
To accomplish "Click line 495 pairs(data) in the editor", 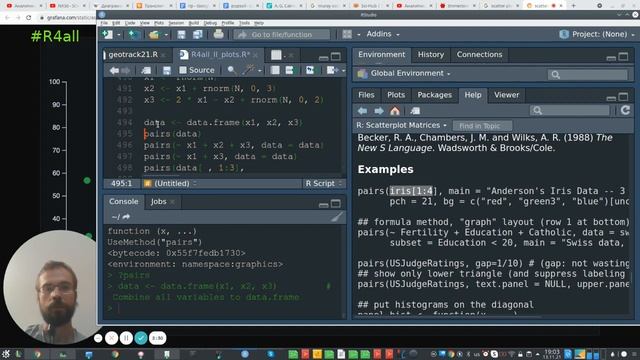I will coord(172,134).
